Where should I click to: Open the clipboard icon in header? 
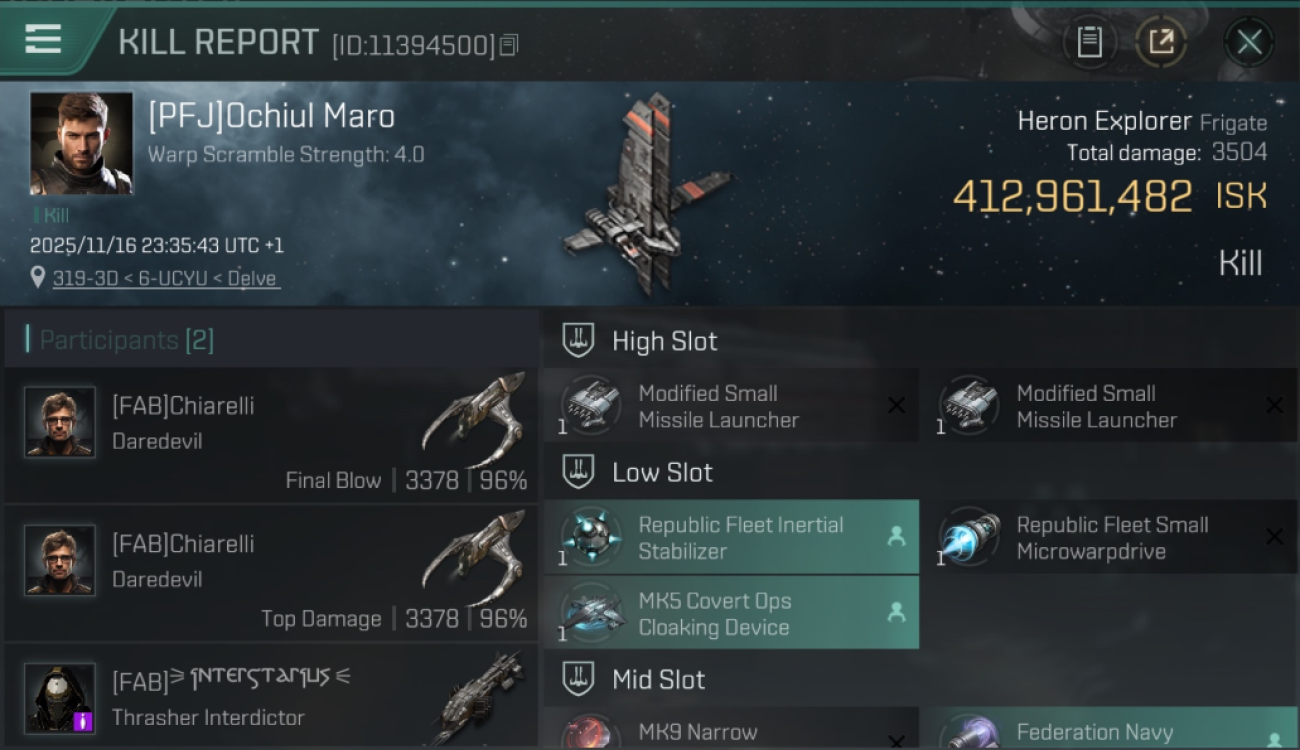tap(1089, 42)
